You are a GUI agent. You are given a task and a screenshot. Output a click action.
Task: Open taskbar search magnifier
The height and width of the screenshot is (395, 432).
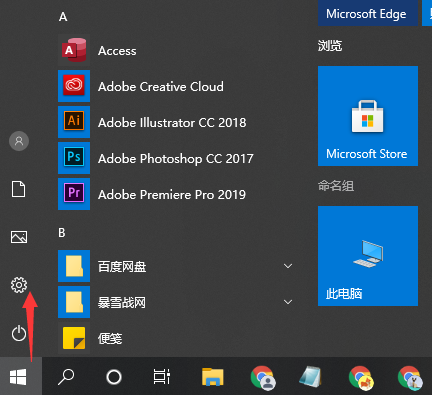66,377
